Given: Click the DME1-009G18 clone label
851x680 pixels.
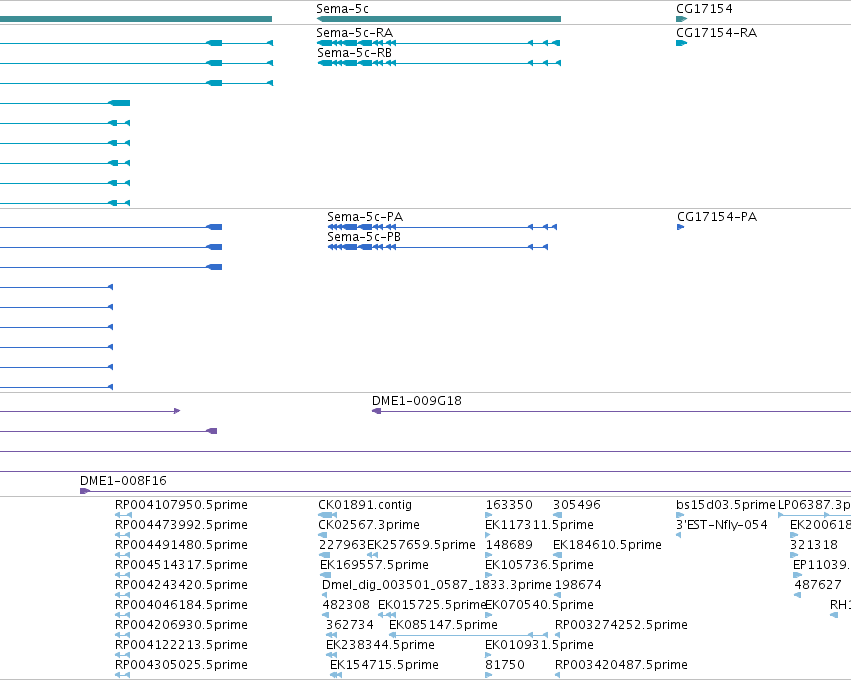Looking at the screenshot, I should tap(417, 401).
